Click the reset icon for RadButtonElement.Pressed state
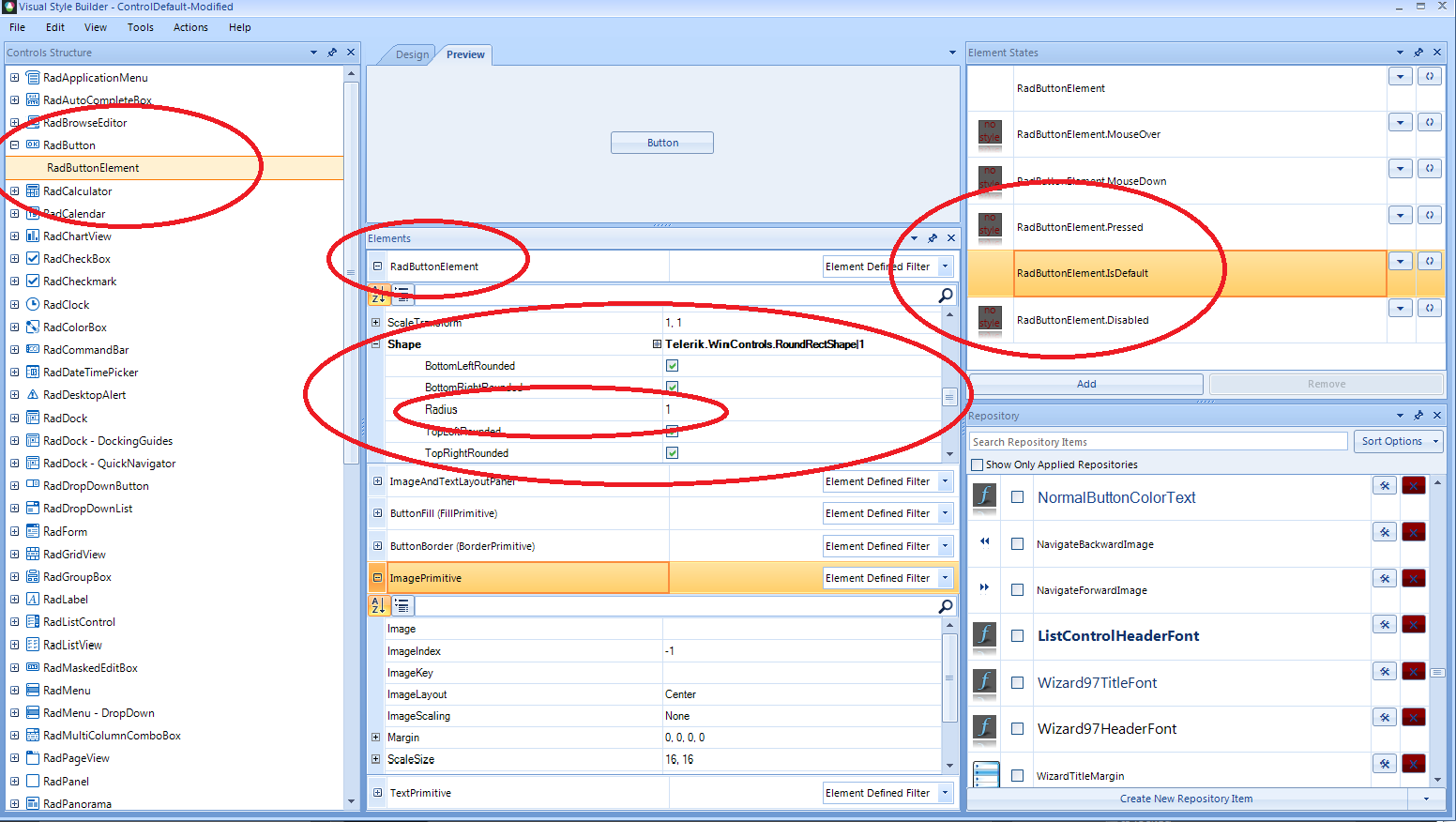Viewport: 1456px width, 822px height. point(1430,215)
